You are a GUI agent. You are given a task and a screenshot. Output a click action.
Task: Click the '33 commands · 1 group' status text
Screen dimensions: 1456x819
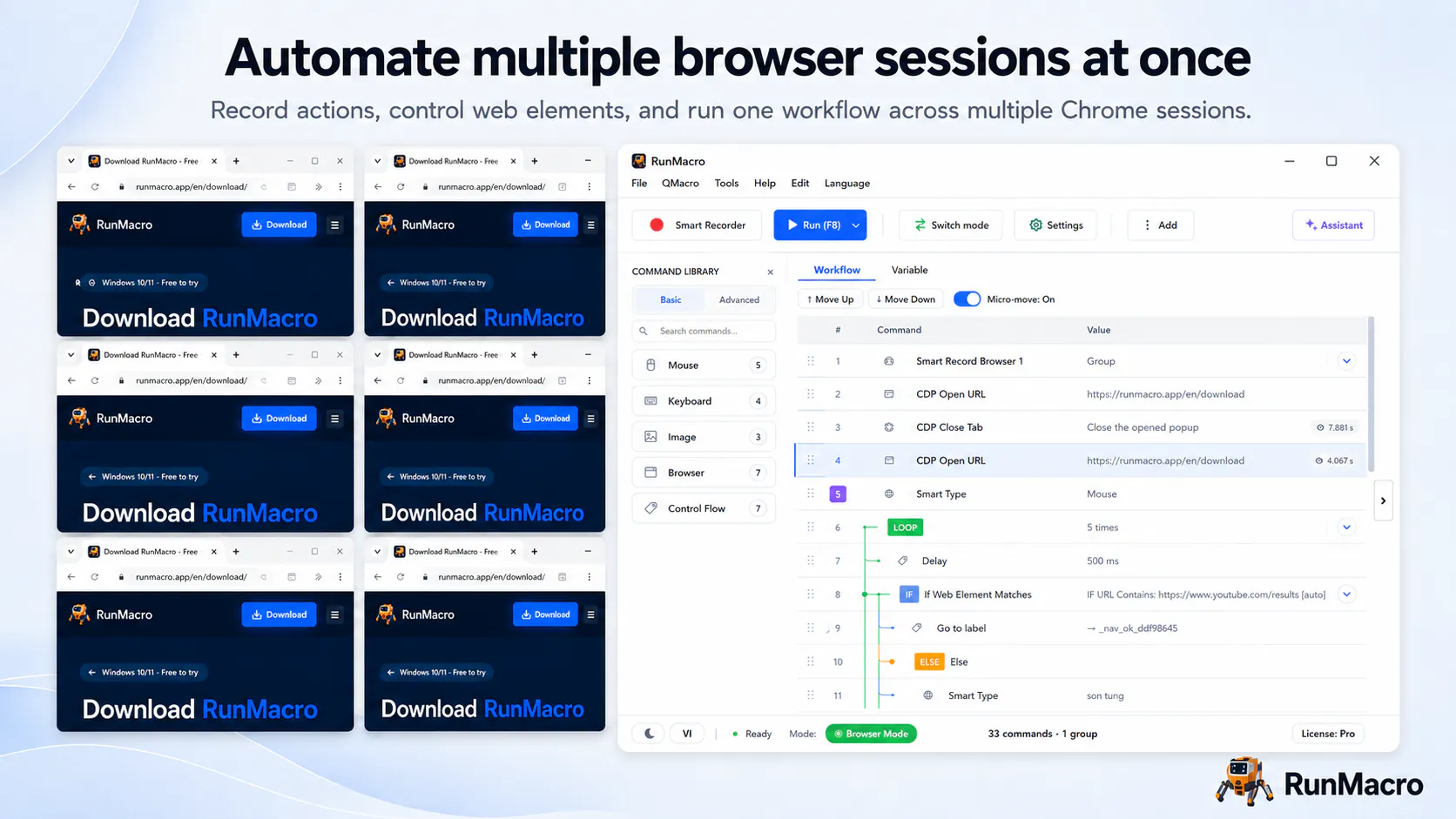[x=1042, y=734]
